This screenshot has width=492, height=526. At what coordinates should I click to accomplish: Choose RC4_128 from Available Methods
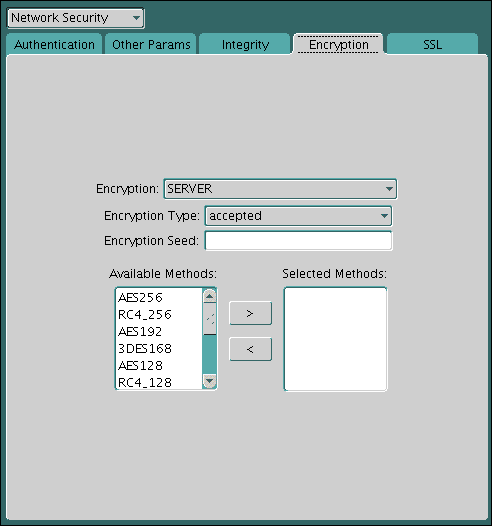pyautogui.click(x=159, y=382)
